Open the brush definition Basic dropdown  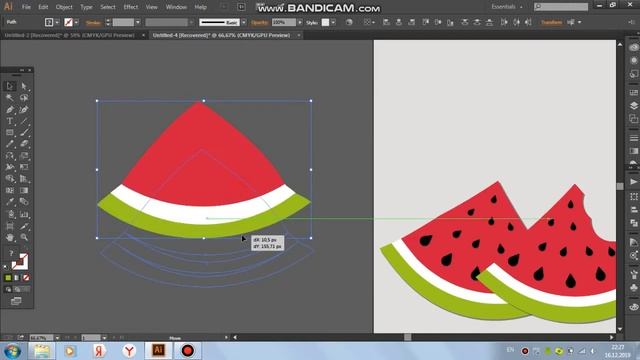[244, 22]
